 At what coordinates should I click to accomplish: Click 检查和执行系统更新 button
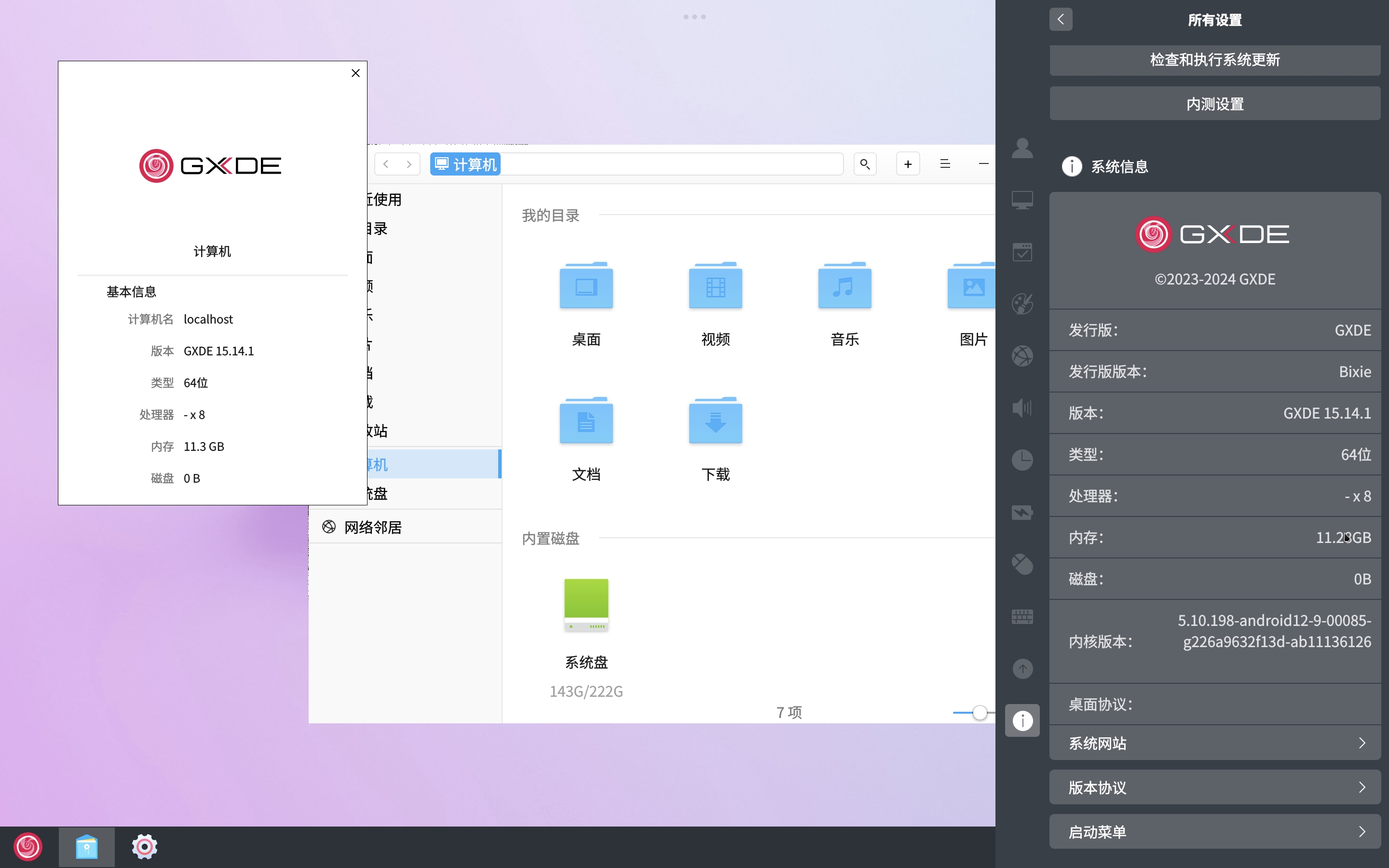coord(1214,60)
